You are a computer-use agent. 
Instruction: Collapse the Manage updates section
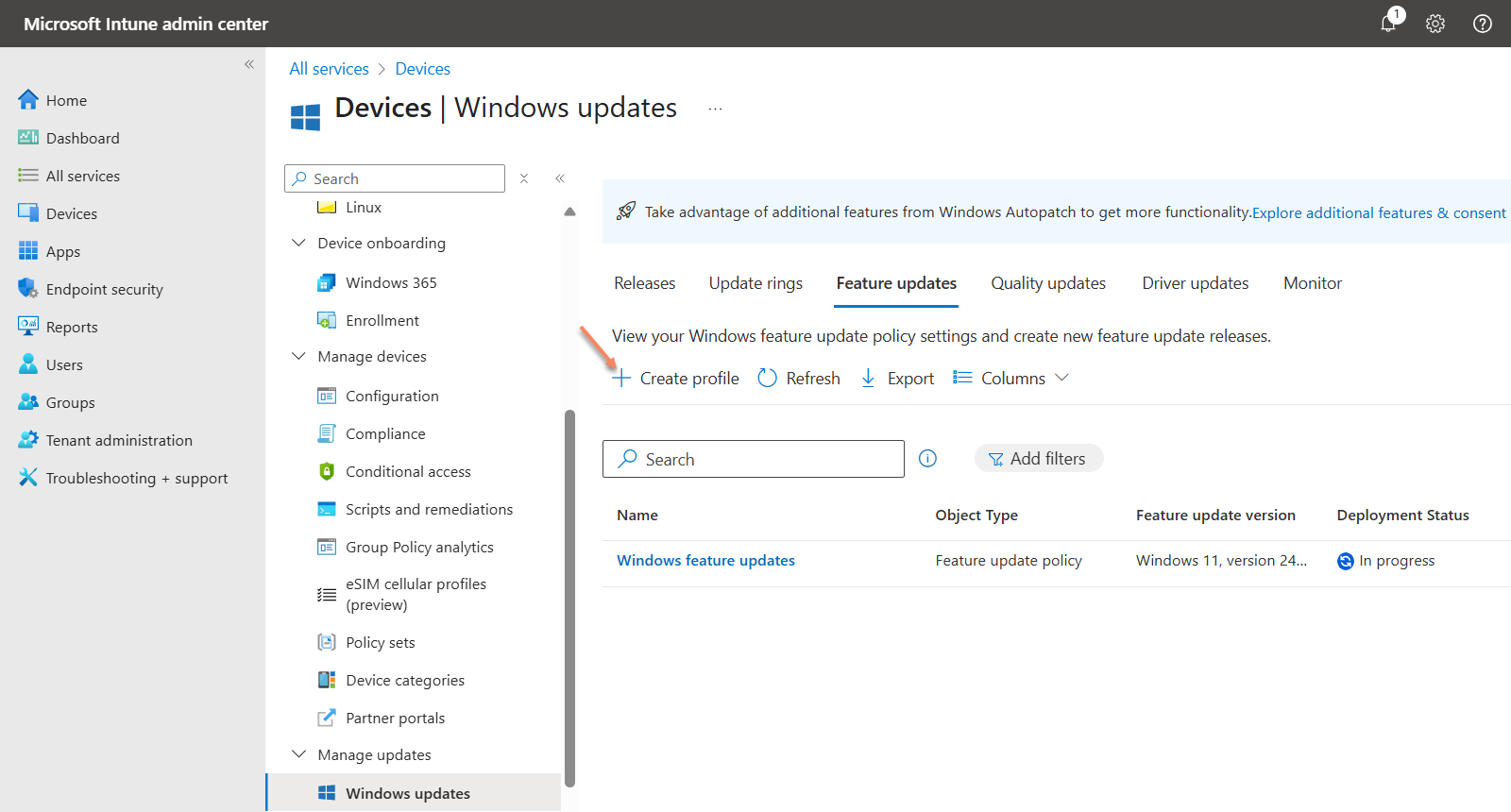(298, 754)
